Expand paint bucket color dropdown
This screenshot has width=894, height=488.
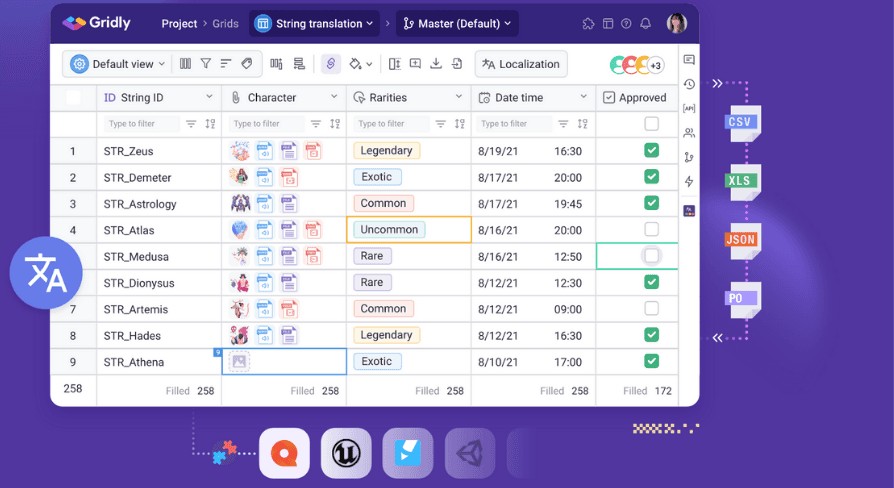369,64
